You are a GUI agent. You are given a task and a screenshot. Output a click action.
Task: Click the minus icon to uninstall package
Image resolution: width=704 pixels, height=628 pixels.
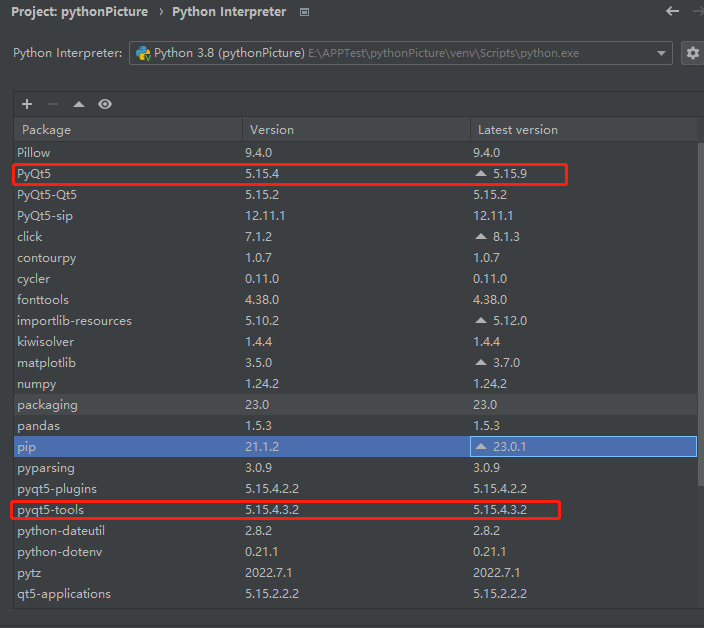53,104
